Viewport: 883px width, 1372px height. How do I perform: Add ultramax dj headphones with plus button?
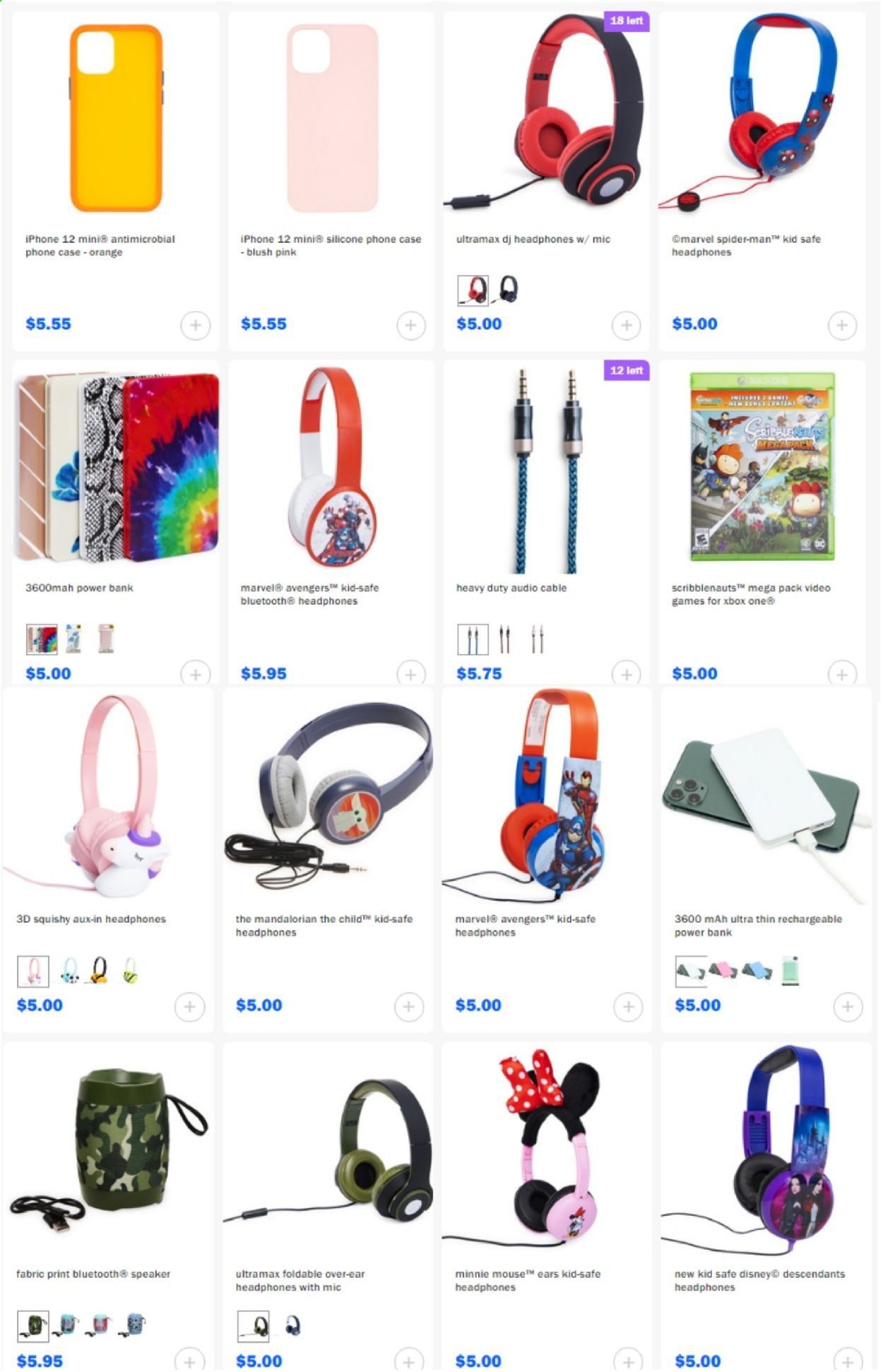coord(627,325)
